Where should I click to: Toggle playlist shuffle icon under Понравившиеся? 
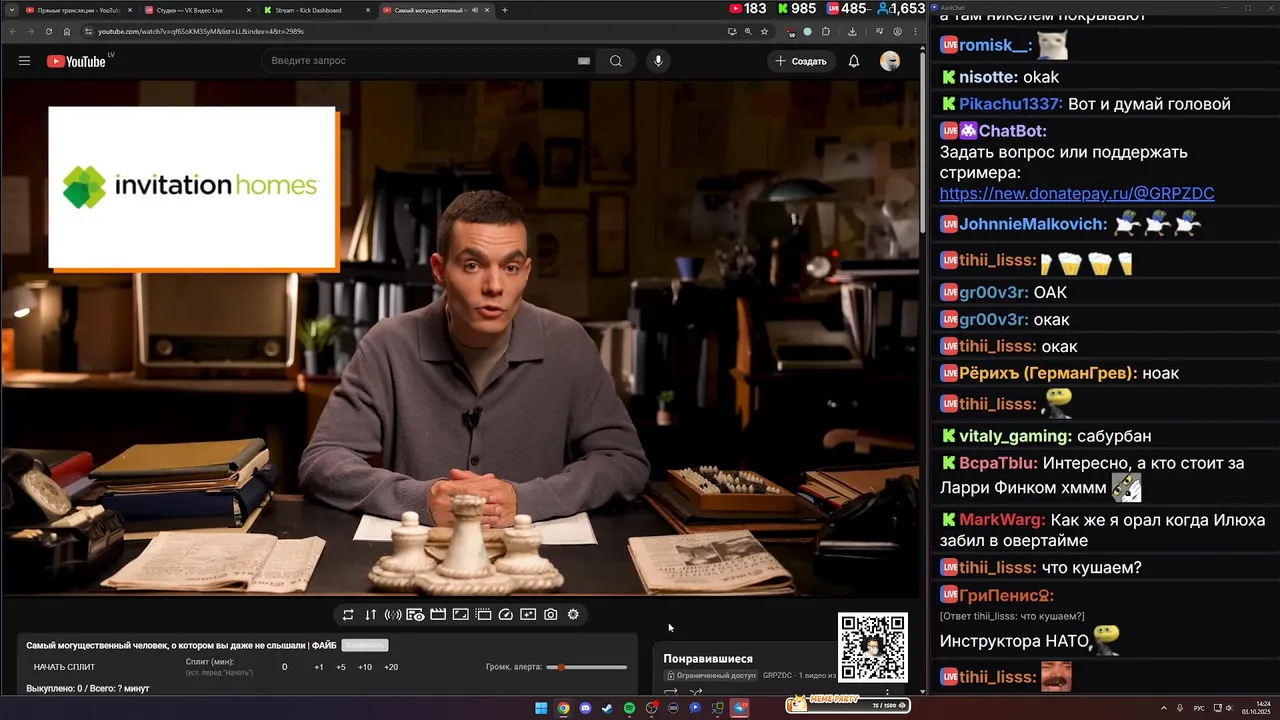pos(696,692)
